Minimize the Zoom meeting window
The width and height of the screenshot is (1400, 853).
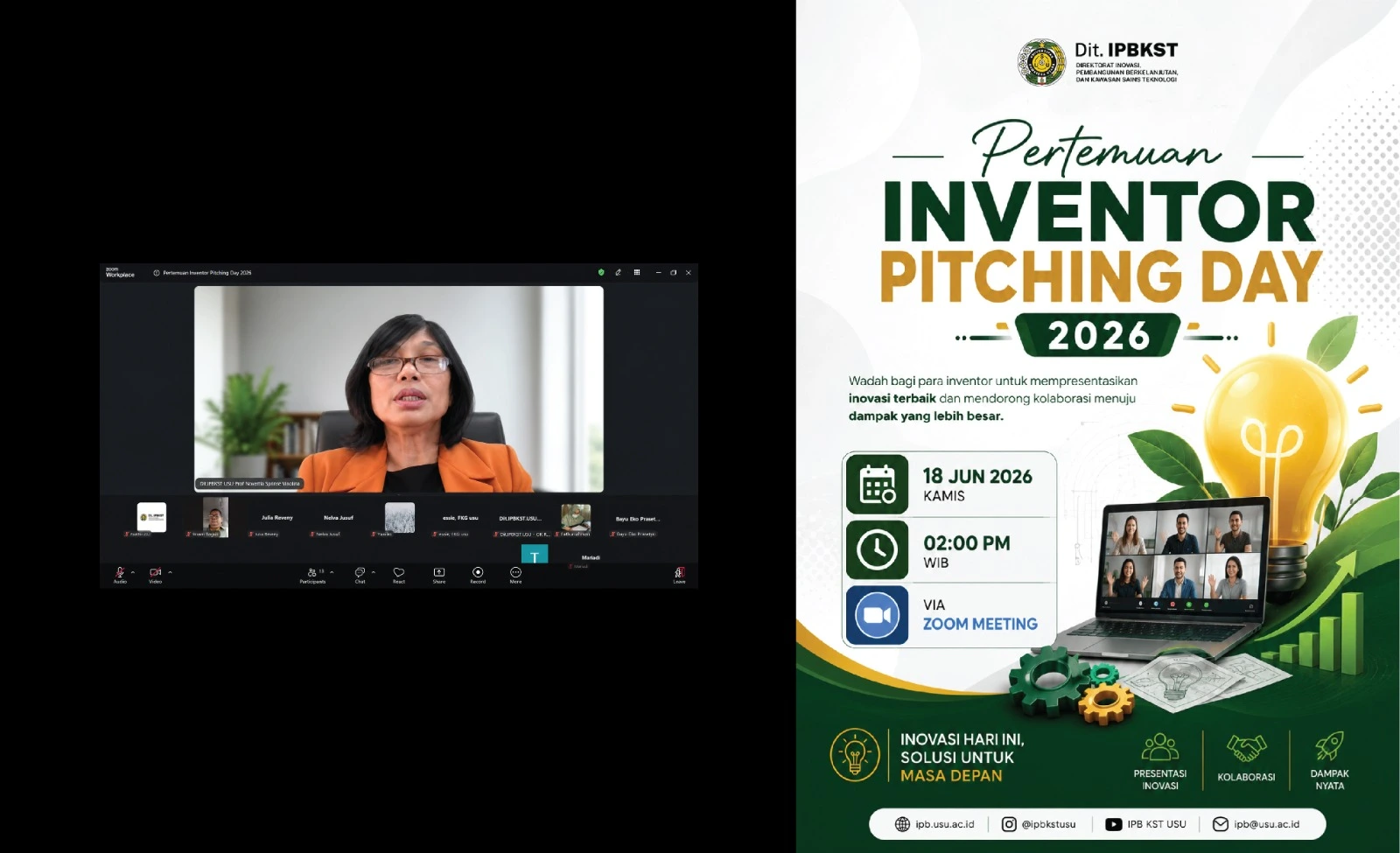[658, 272]
